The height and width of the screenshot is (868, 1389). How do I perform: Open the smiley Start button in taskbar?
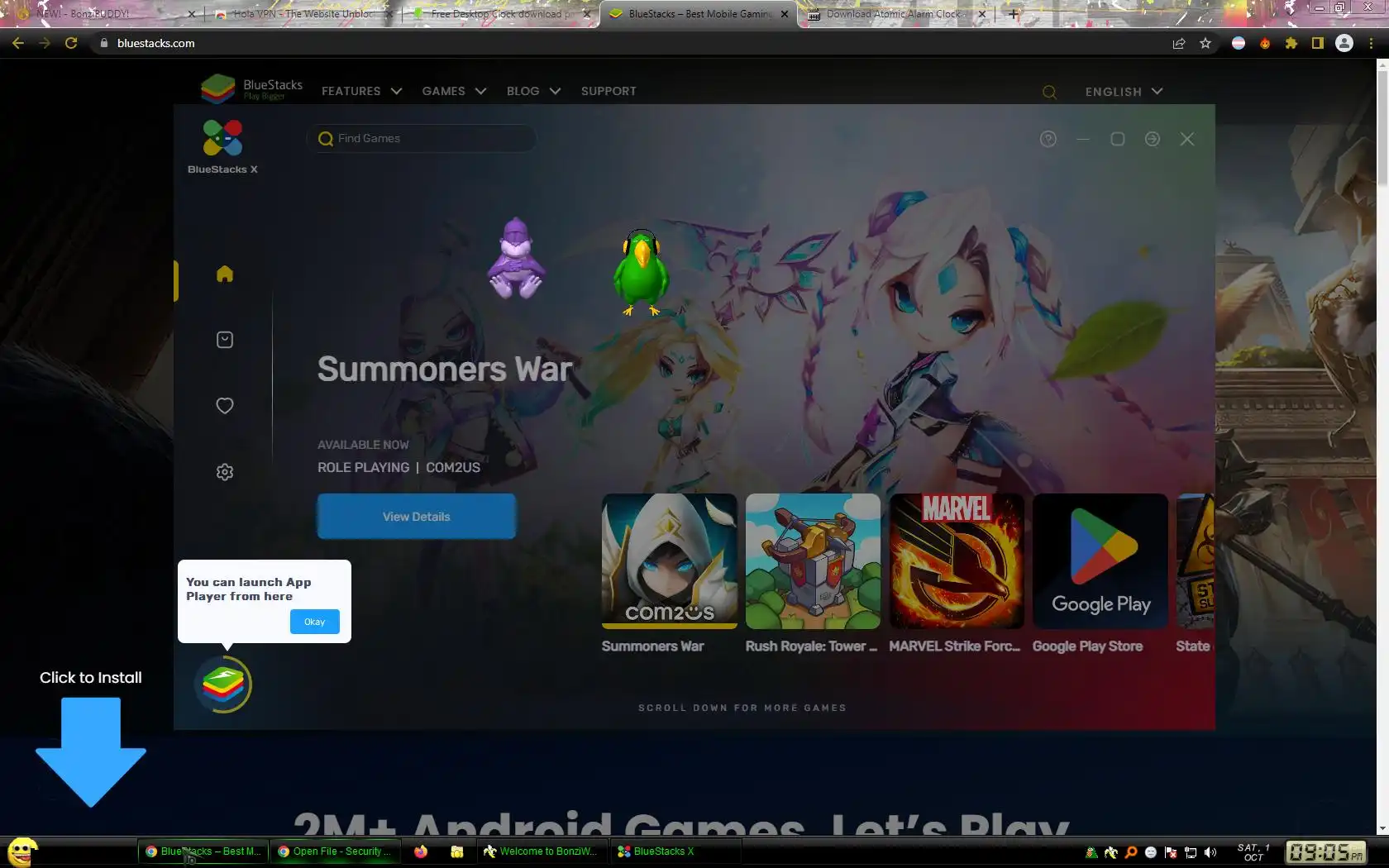click(x=22, y=851)
